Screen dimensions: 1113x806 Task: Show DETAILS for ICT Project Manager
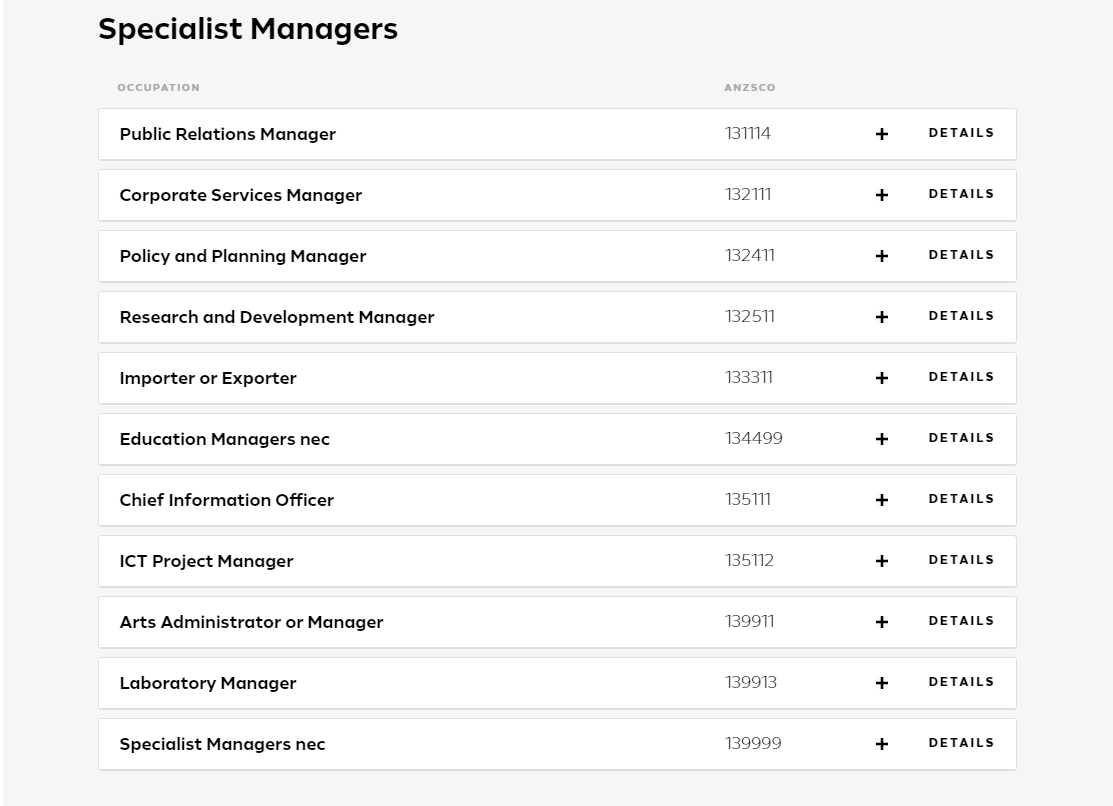tap(961, 560)
